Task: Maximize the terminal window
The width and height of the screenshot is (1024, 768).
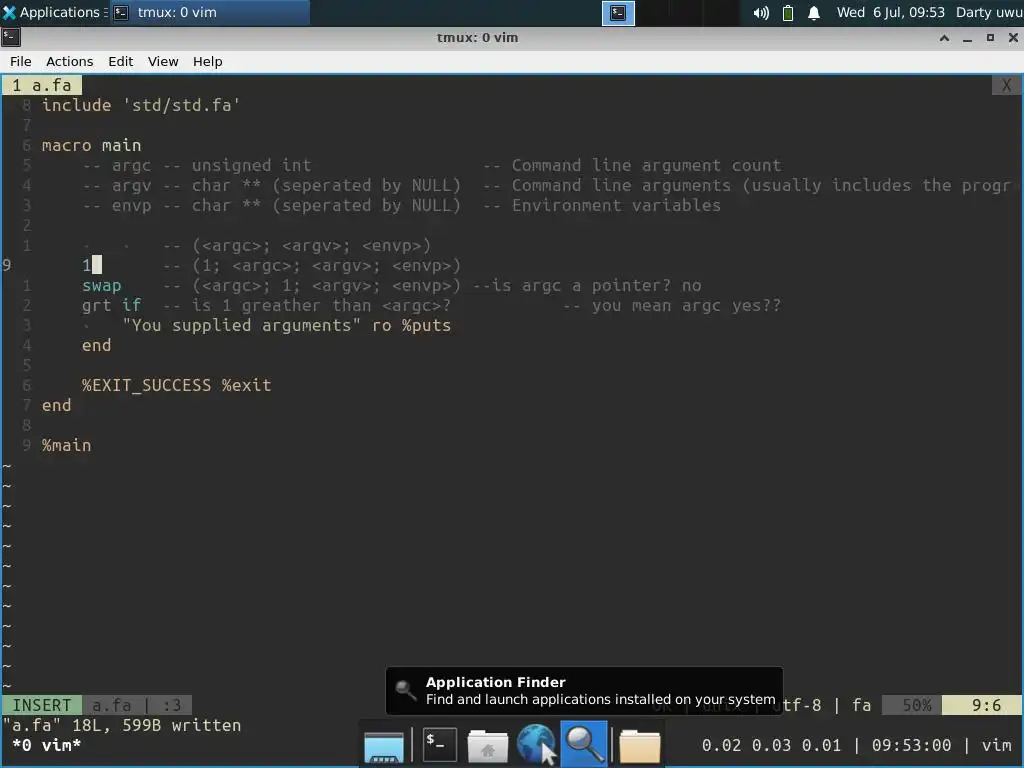Action: [x=990, y=38]
